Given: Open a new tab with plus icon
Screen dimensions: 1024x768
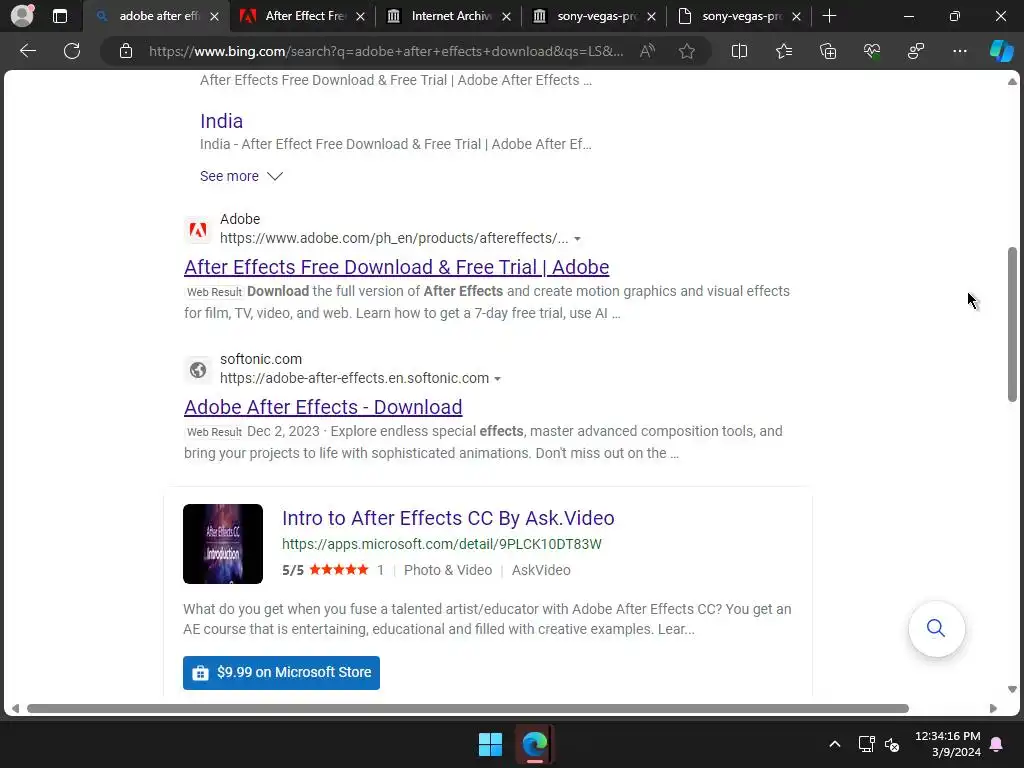Looking at the screenshot, I should [829, 16].
